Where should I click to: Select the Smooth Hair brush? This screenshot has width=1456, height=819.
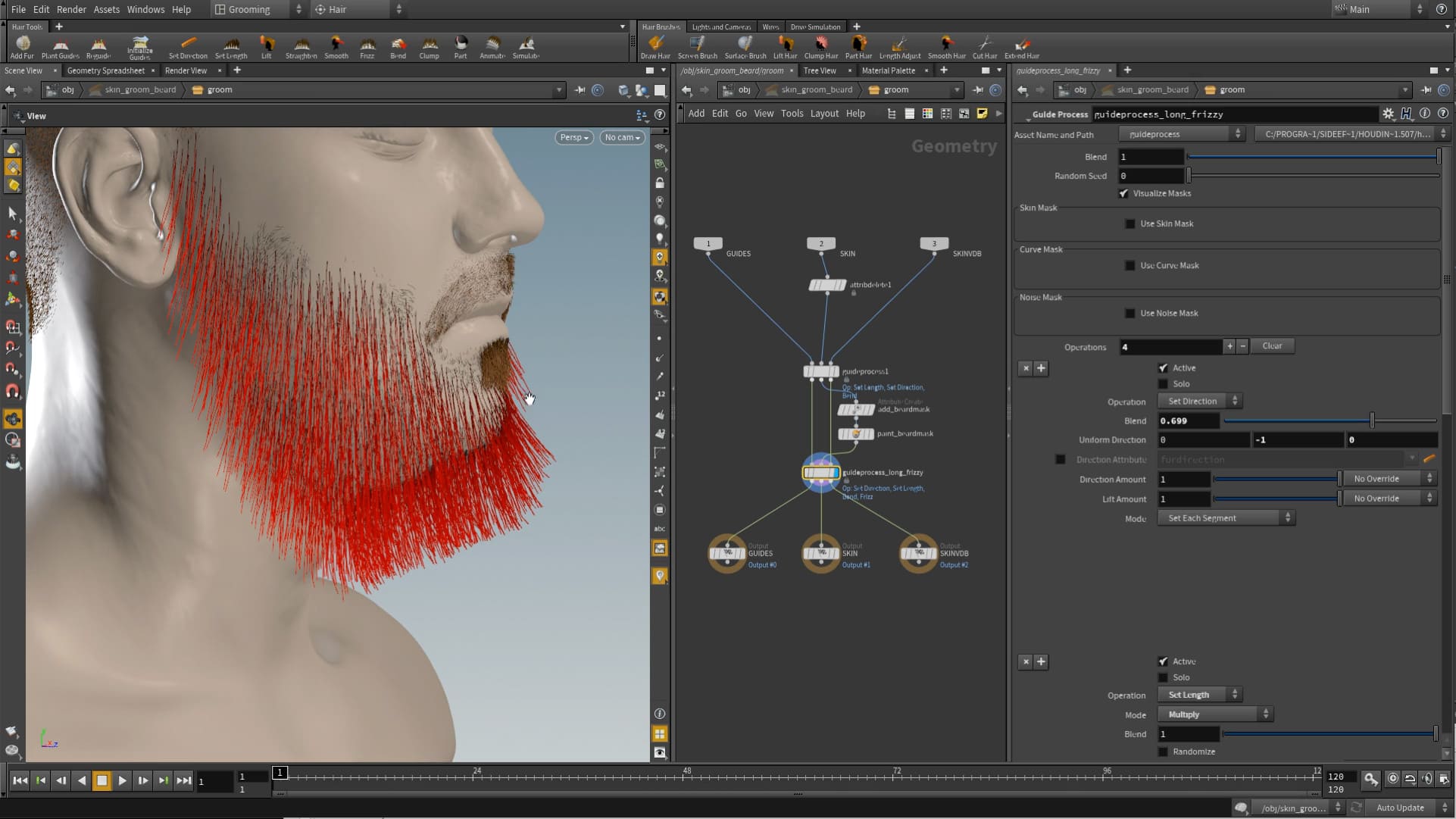pyautogui.click(x=946, y=46)
